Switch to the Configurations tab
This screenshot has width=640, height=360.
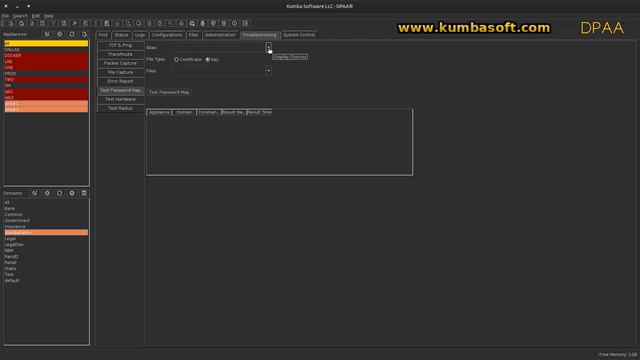pos(167,35)
